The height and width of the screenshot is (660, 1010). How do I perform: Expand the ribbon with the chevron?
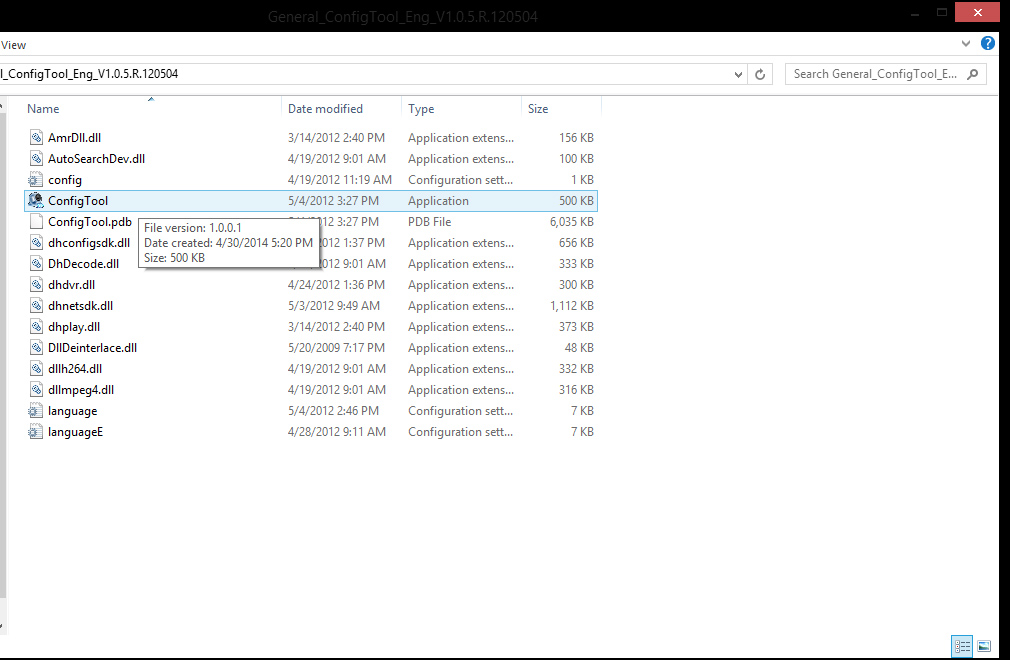click(966, 44)
